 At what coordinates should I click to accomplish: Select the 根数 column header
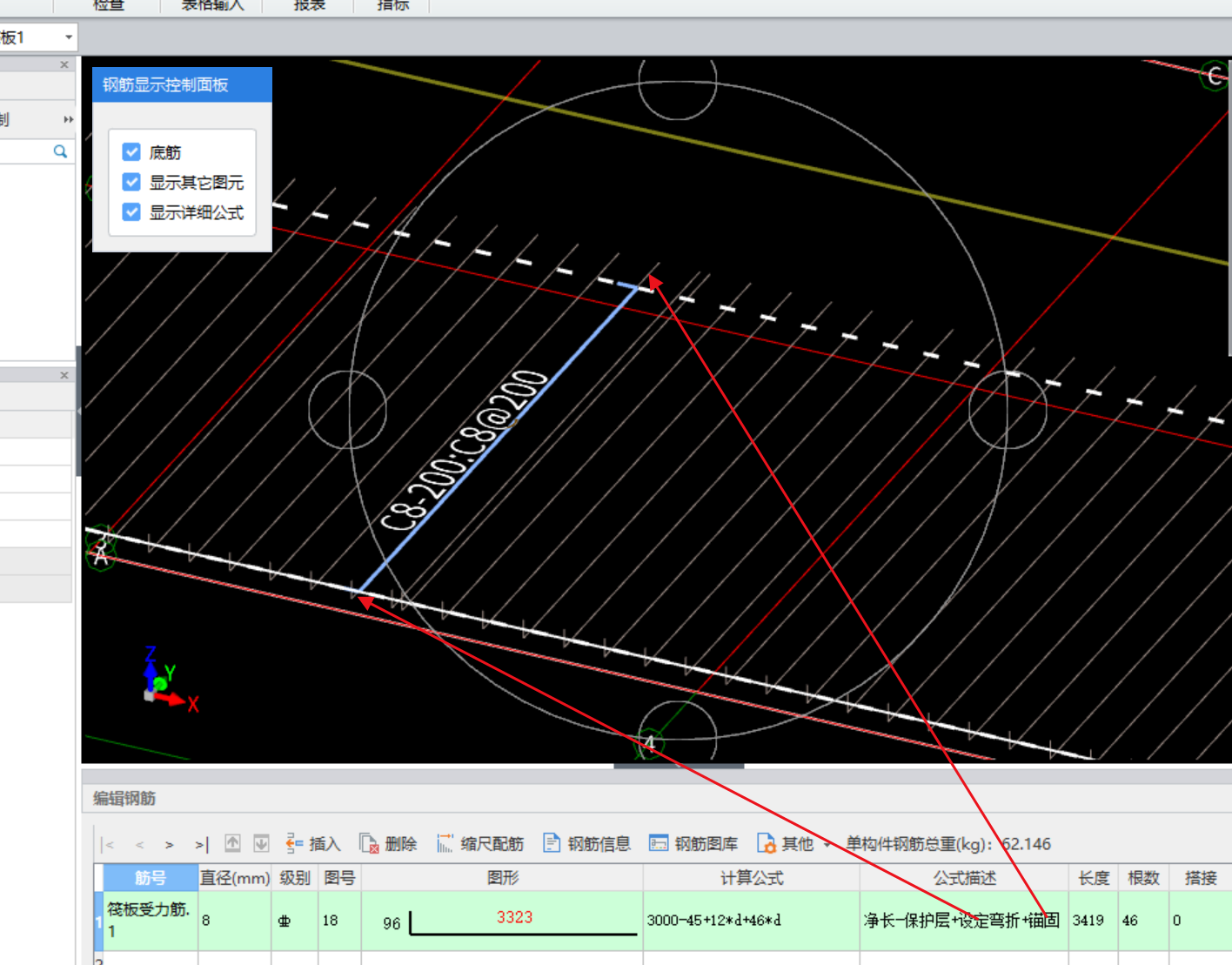(1143, 878)
